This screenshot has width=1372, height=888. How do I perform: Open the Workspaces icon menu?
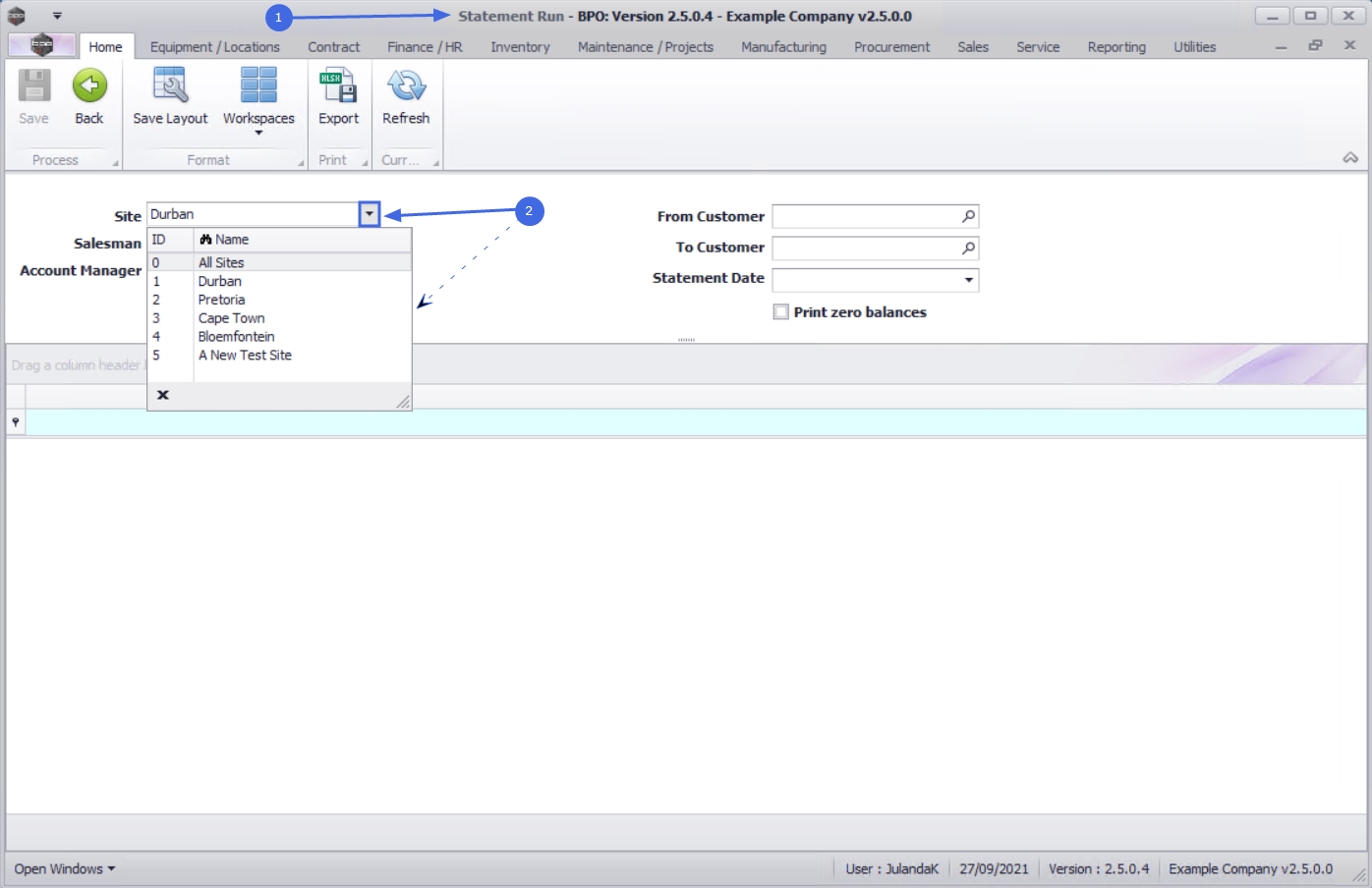258,85
